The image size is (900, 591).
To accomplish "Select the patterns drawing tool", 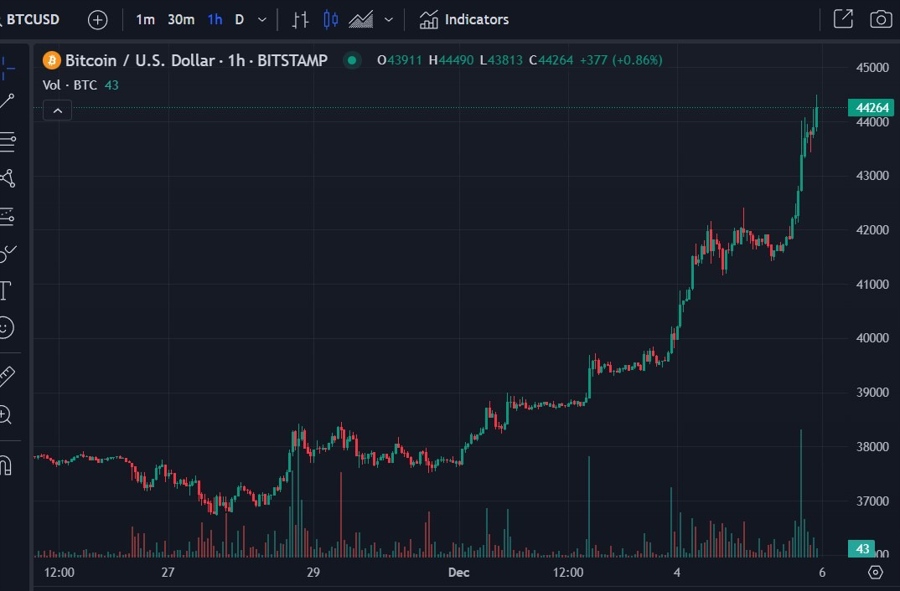I will coord(7,178).
